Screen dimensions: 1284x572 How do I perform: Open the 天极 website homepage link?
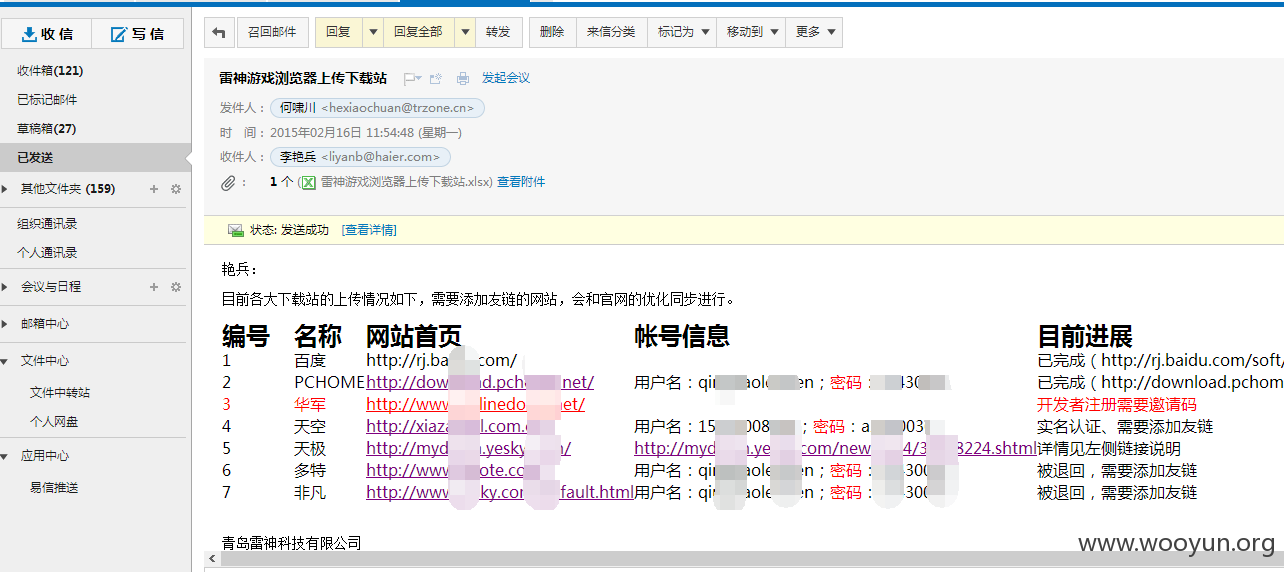pyautogui.click(x=468, y=448)
